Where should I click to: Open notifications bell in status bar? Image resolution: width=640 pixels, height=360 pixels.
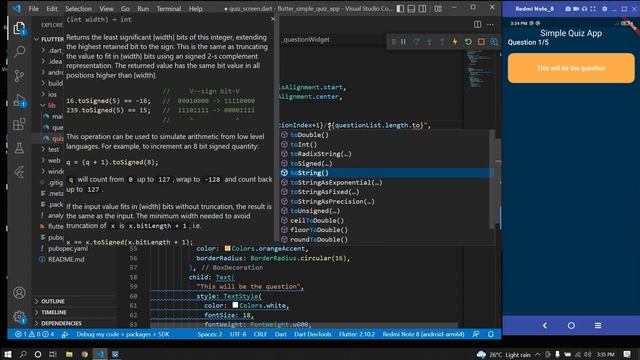point(491,334)
